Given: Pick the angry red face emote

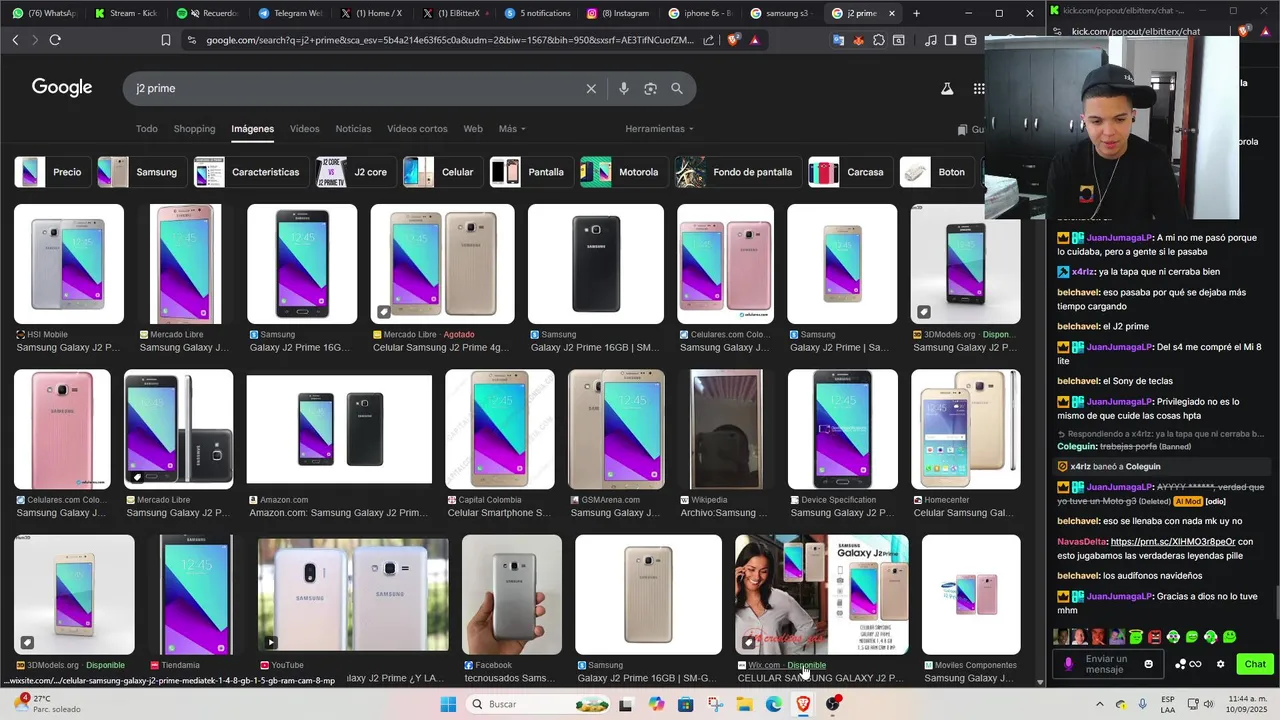Looking at the screenshot, I should point(1155,637).
